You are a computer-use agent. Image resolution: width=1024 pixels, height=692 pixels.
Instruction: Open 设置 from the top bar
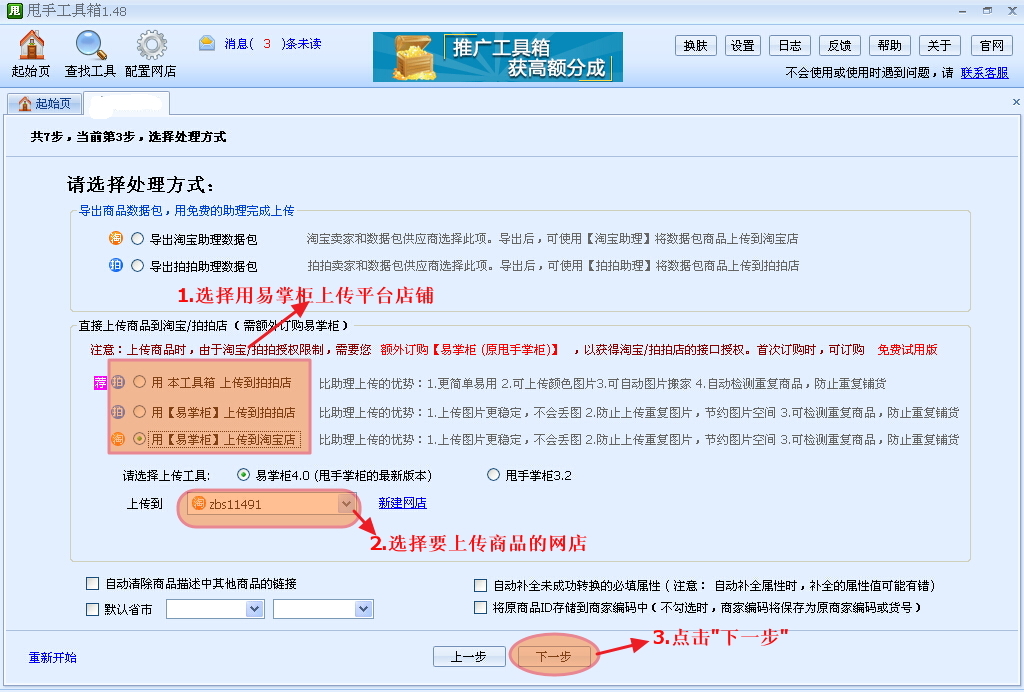743,46
